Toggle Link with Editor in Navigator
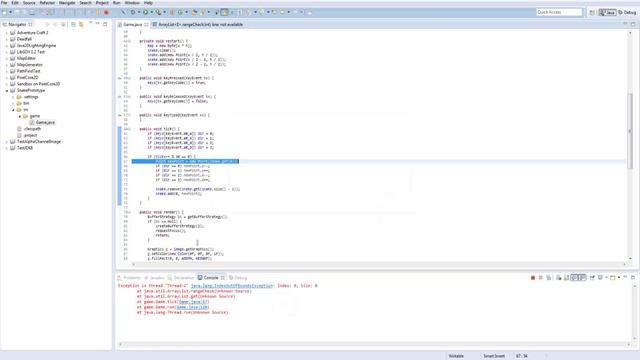This screenshot has height=360, width=640. (81, 24)
